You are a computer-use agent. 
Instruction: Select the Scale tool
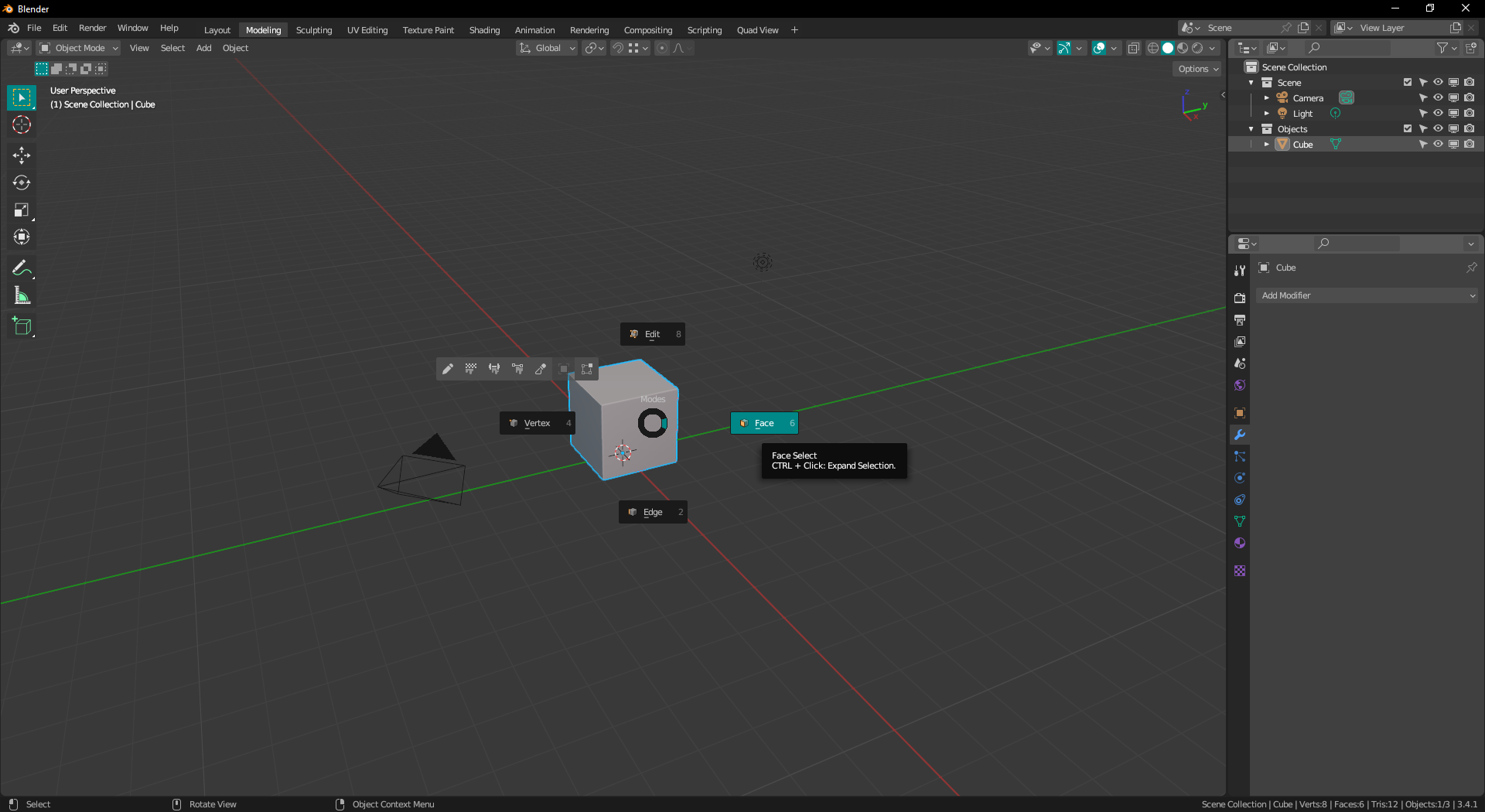21,210
